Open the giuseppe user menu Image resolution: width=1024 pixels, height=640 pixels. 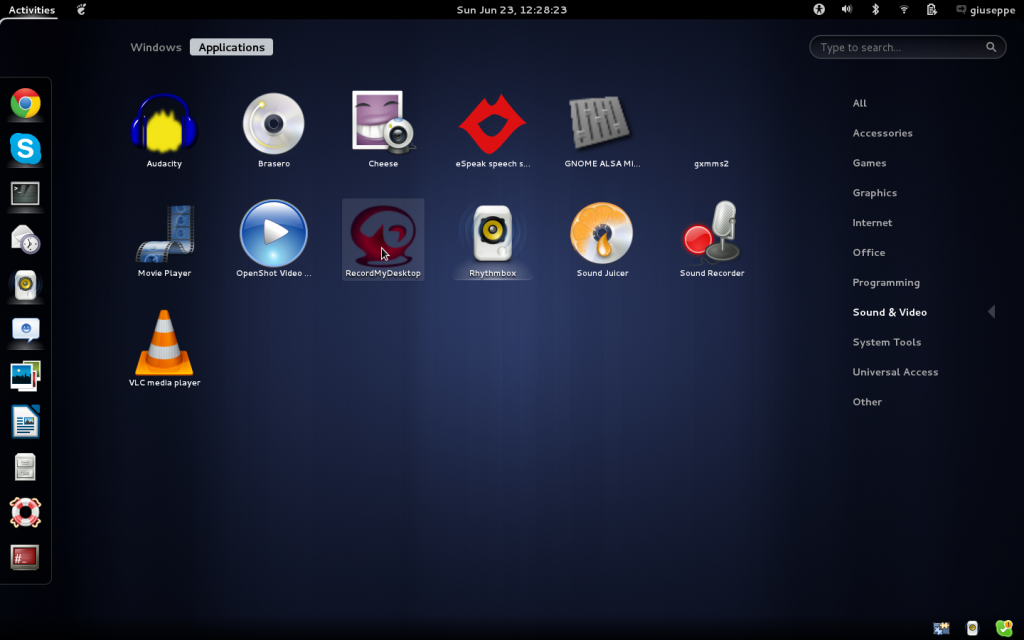[x=985, y=10]
